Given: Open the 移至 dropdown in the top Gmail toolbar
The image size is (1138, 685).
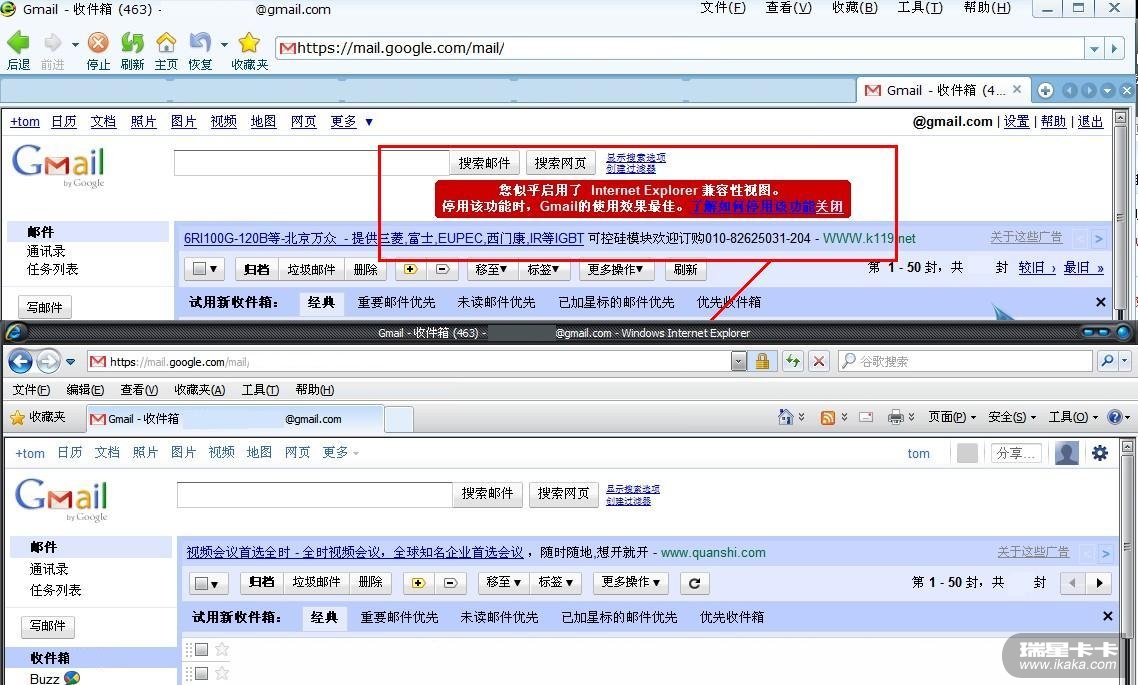Looking at the screenshot, I should (x=491, y=269).
